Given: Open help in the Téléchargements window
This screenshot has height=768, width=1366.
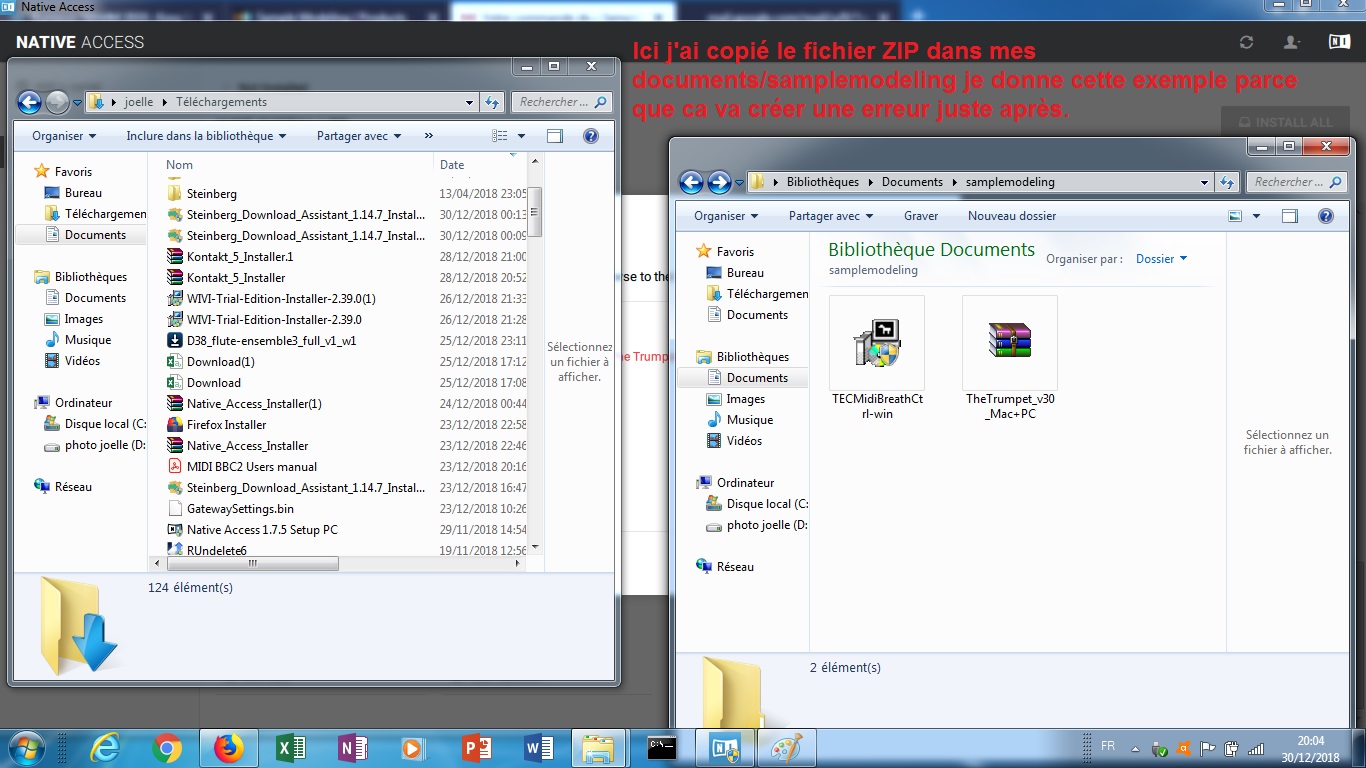Looking at the screenshot, I should (x=591, y=136).
